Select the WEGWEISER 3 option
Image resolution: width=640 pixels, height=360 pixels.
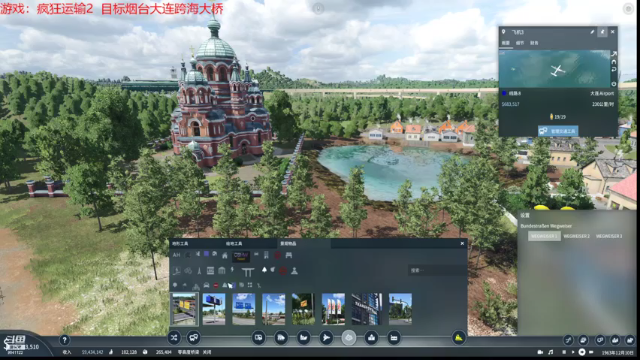609,236
